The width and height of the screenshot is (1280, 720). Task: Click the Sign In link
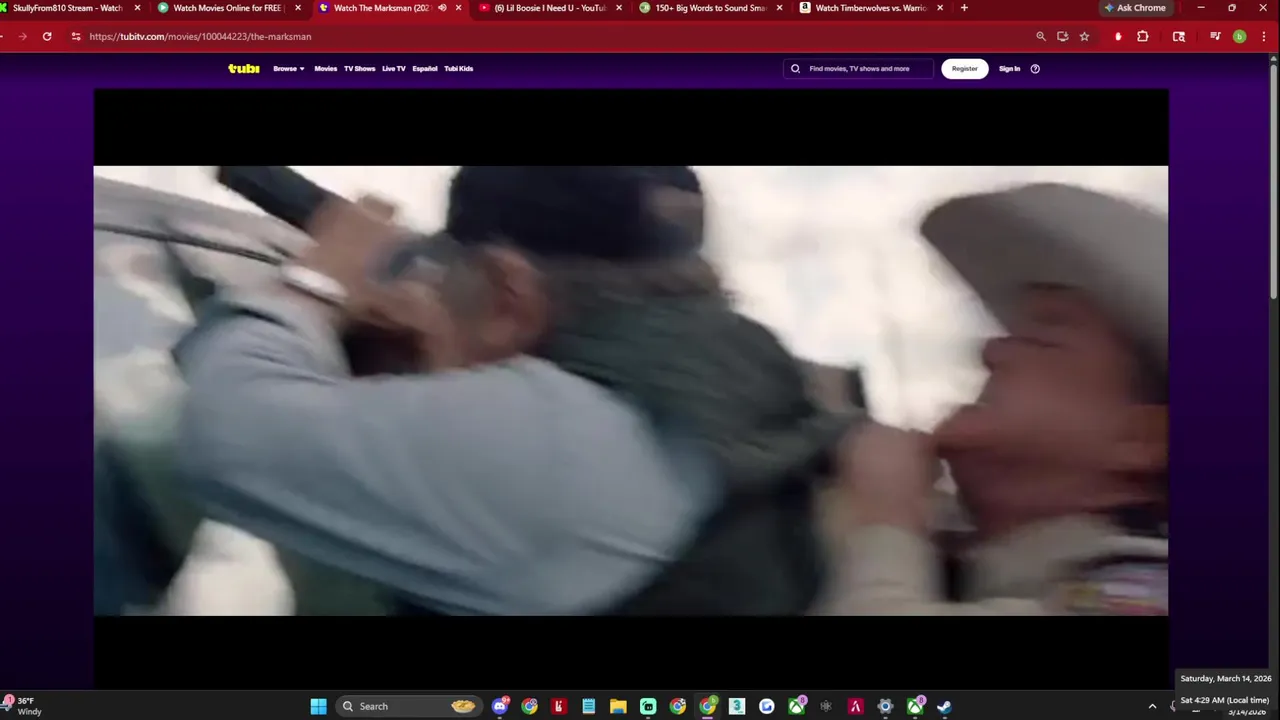click(x=1009, y=69)
